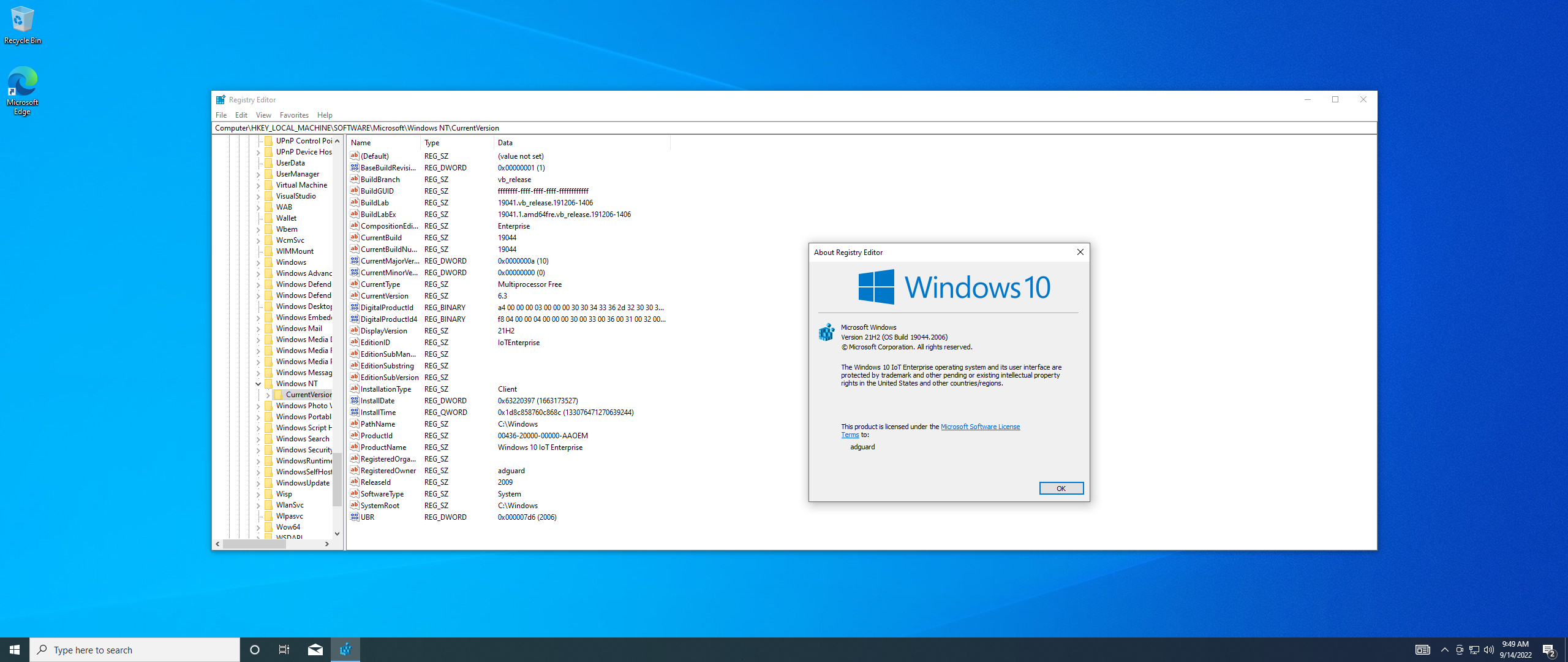Select the RegisteredOwner value row
Viewport: 1568px width, 662px height.
(508, 470)
